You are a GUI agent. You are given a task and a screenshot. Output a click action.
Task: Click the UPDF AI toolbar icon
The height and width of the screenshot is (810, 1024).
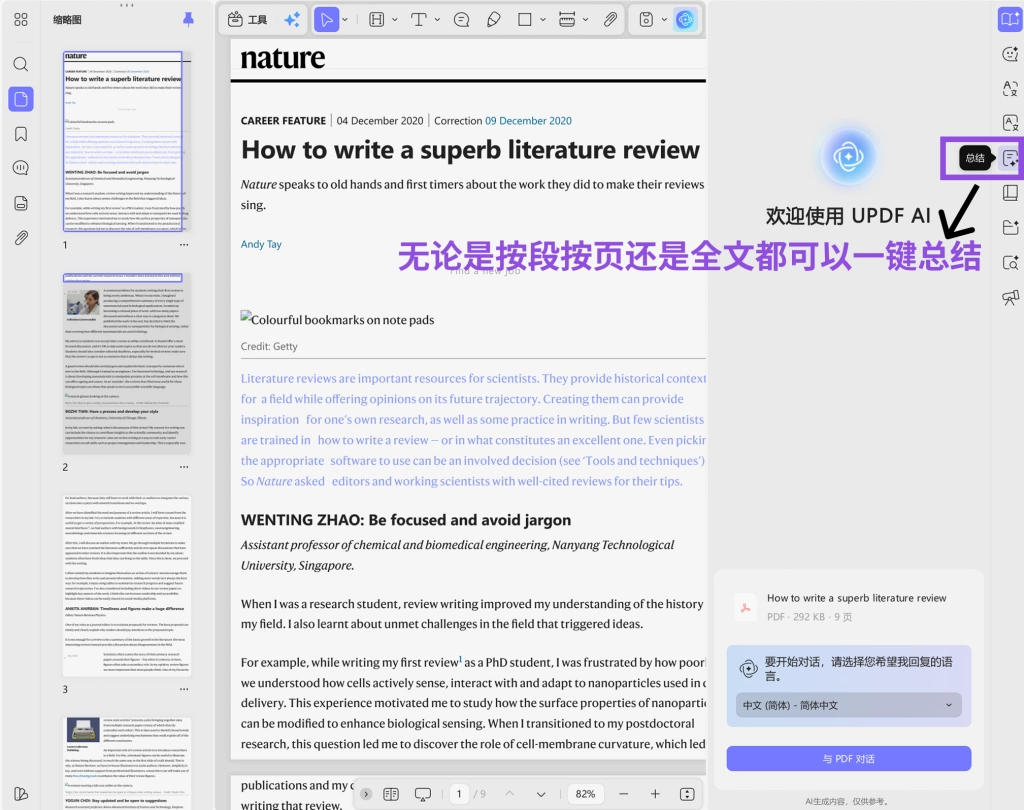click(685, 20)
